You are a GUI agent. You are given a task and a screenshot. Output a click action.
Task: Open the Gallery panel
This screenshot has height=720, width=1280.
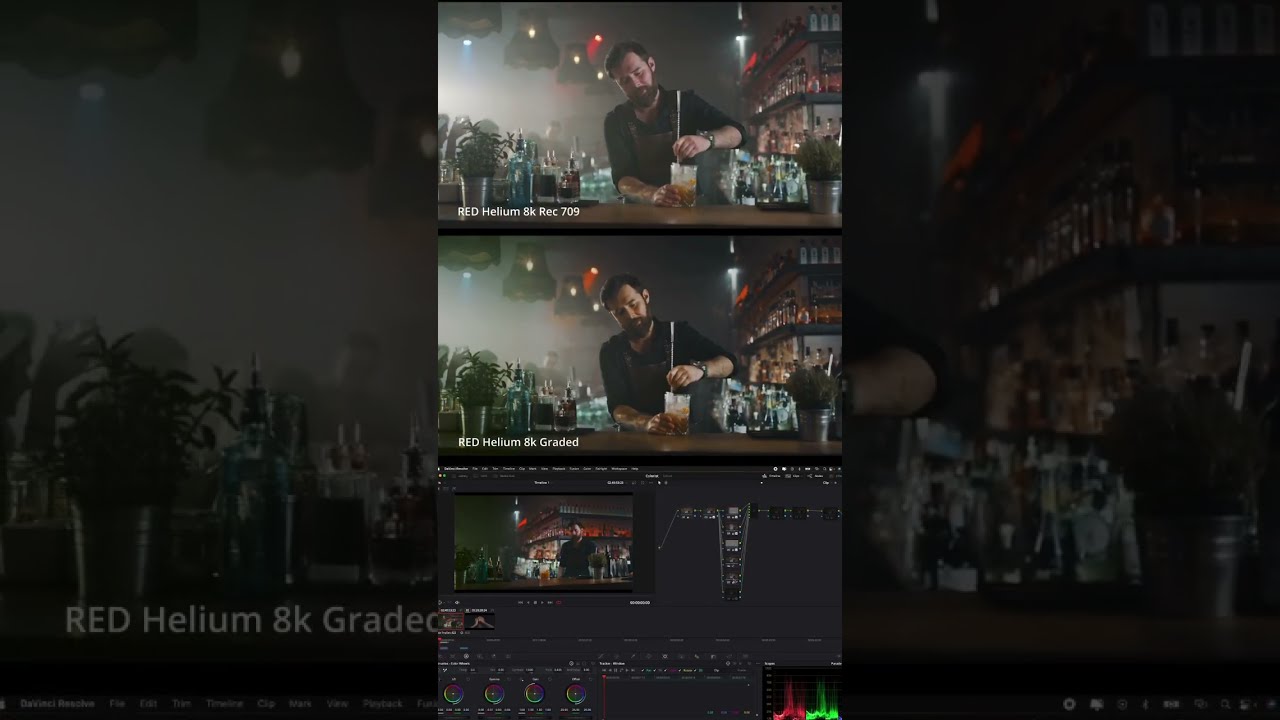click(x=461, y=476)
